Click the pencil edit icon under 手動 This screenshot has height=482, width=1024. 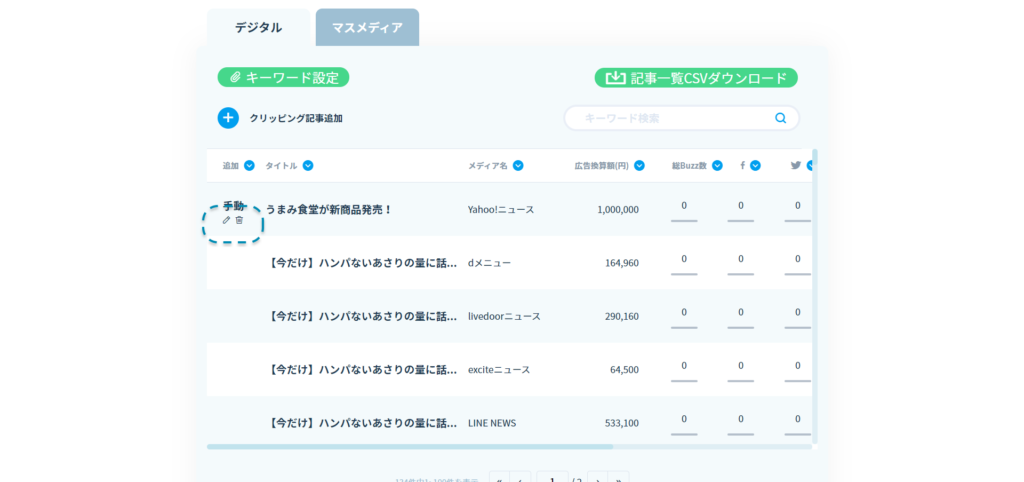(x=226, y=220)
